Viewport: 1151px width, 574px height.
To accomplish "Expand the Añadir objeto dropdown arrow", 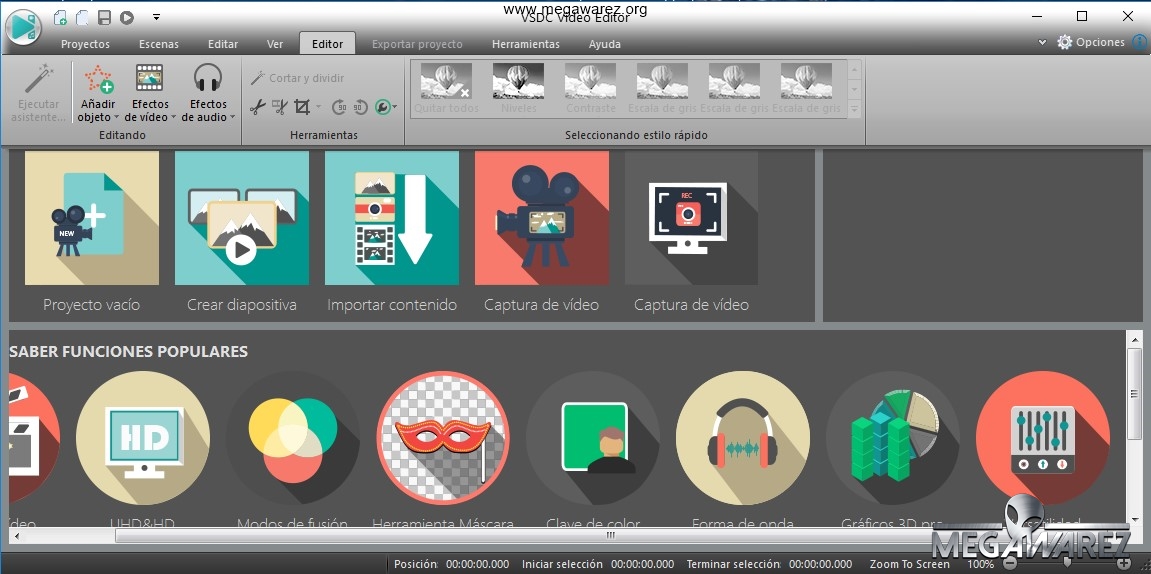I will (116, 117).
